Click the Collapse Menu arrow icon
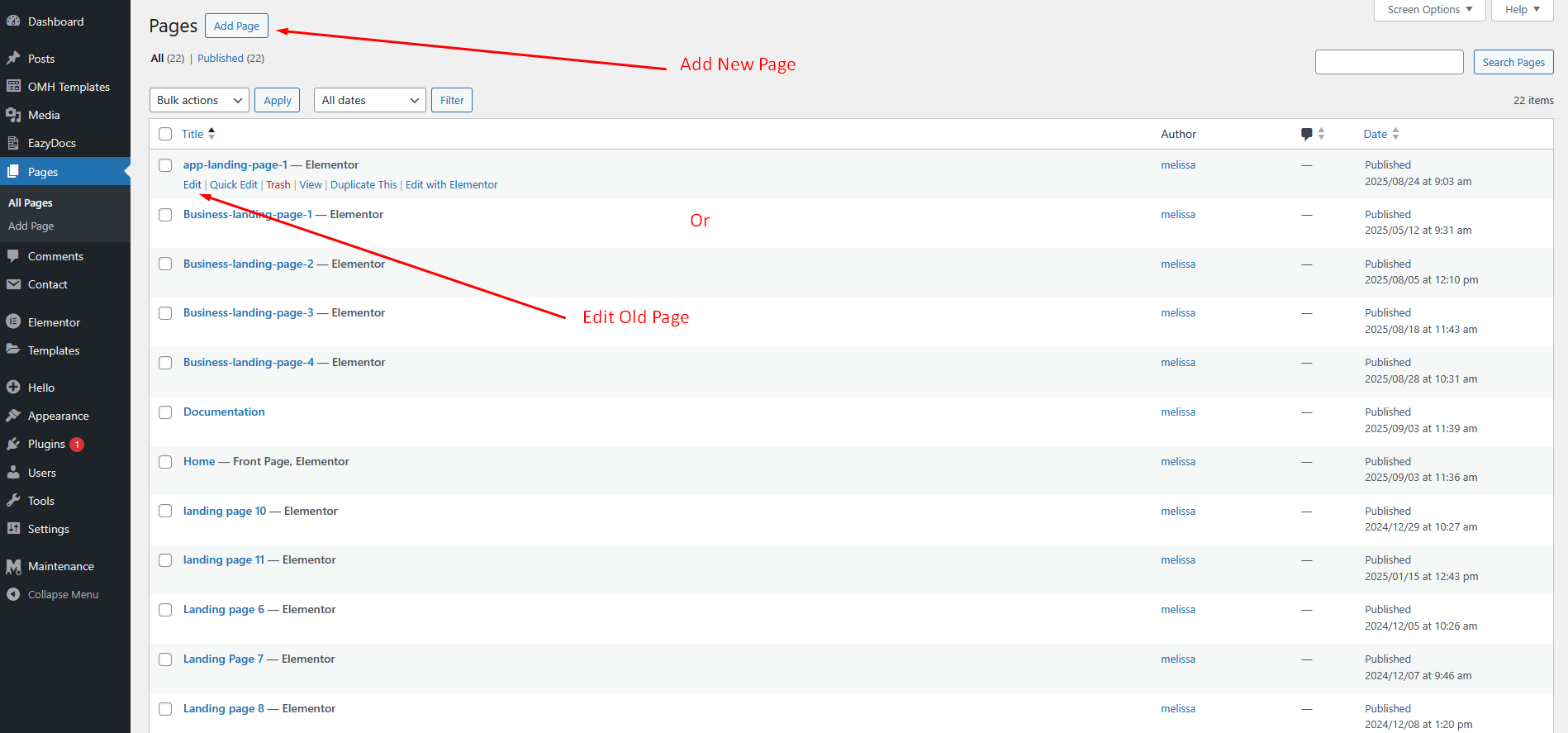Image resolution: width=1568 pixels, height=733 pixels. 13,594
